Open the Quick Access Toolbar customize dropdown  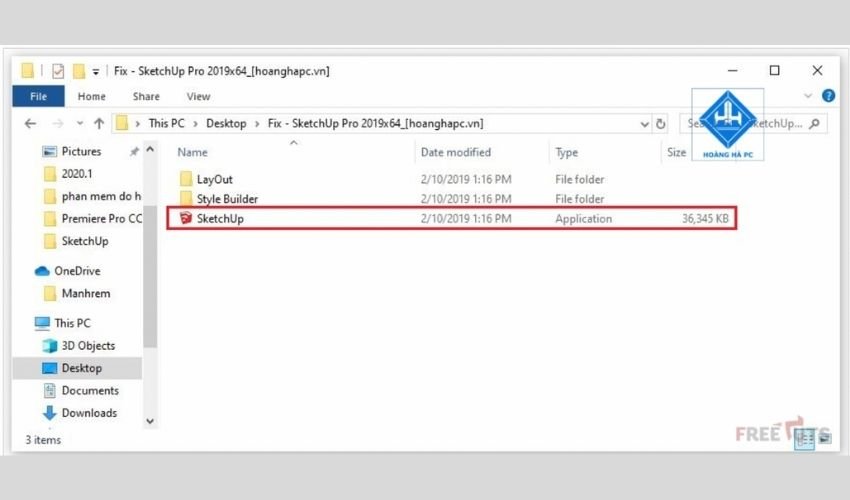[x=96, y=71]
